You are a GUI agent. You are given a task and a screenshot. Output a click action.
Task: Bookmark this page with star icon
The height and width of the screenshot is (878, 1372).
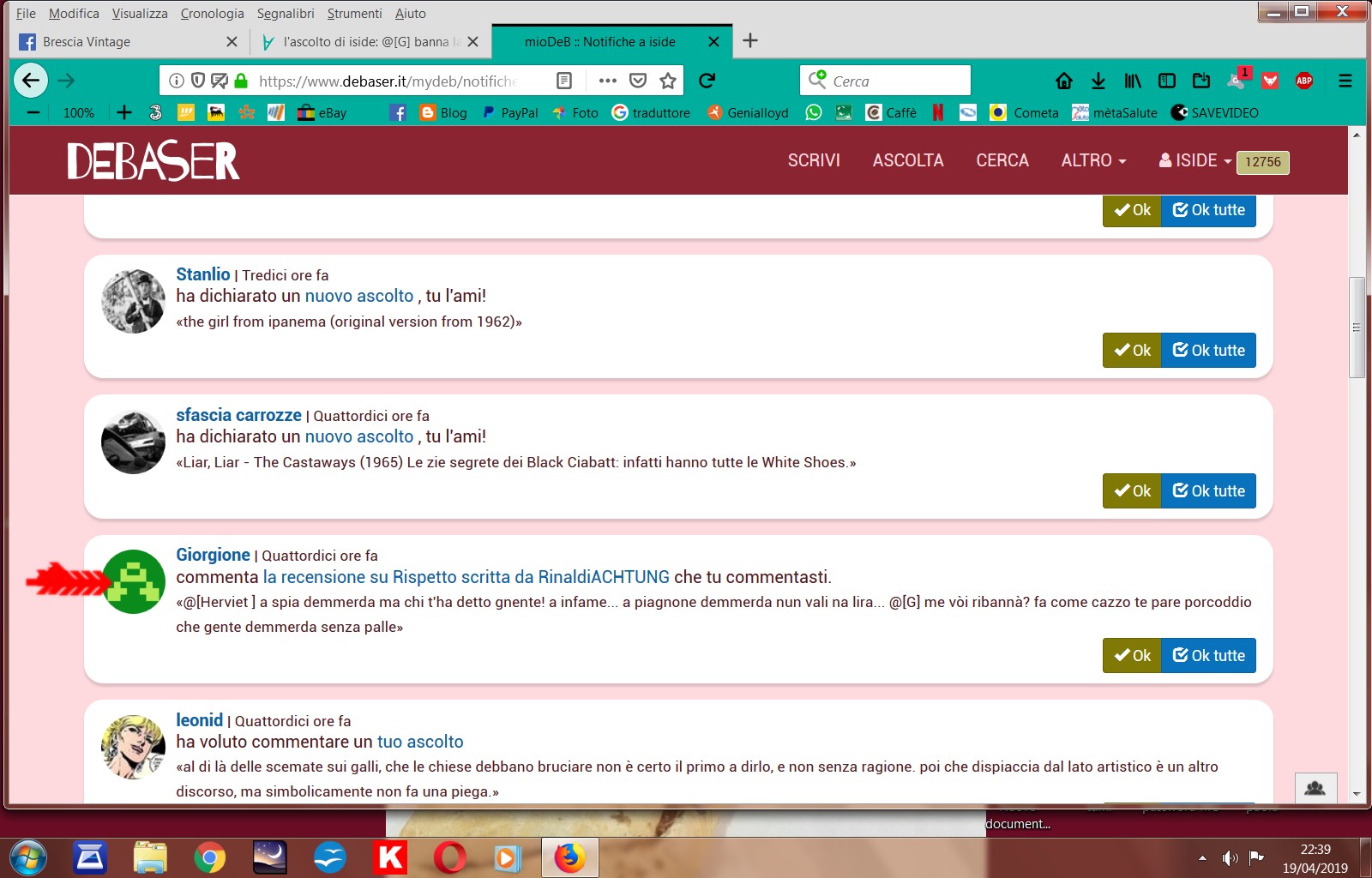(x=668, y=81)
